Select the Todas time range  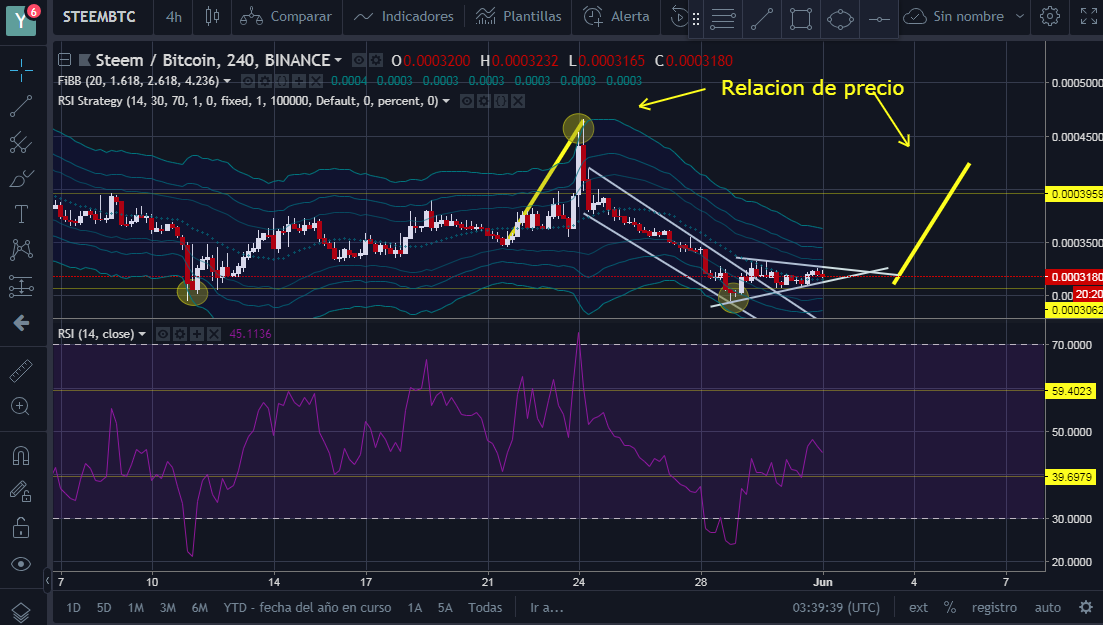coord(485,607)
